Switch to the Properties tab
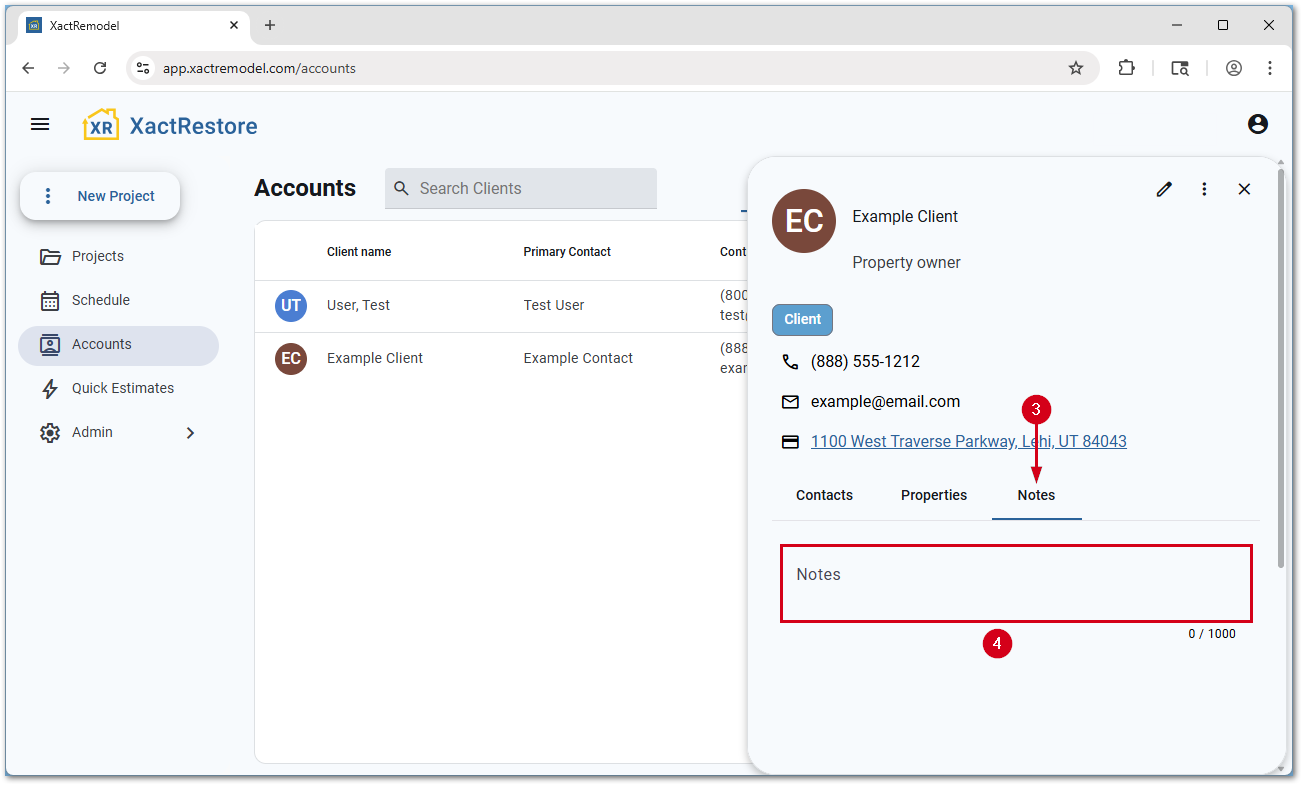This screenshot has width=1302, height=785. [x=934, y=495]
